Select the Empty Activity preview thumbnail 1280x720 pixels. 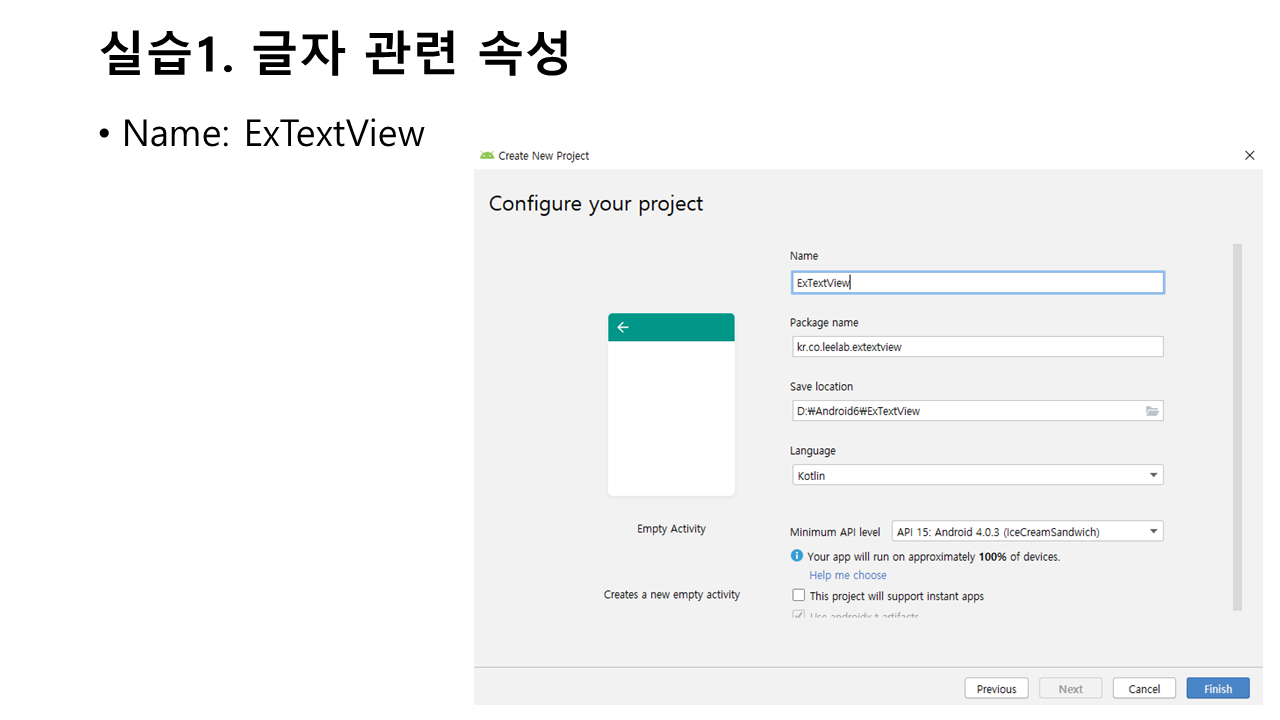[x=671, y=405]
